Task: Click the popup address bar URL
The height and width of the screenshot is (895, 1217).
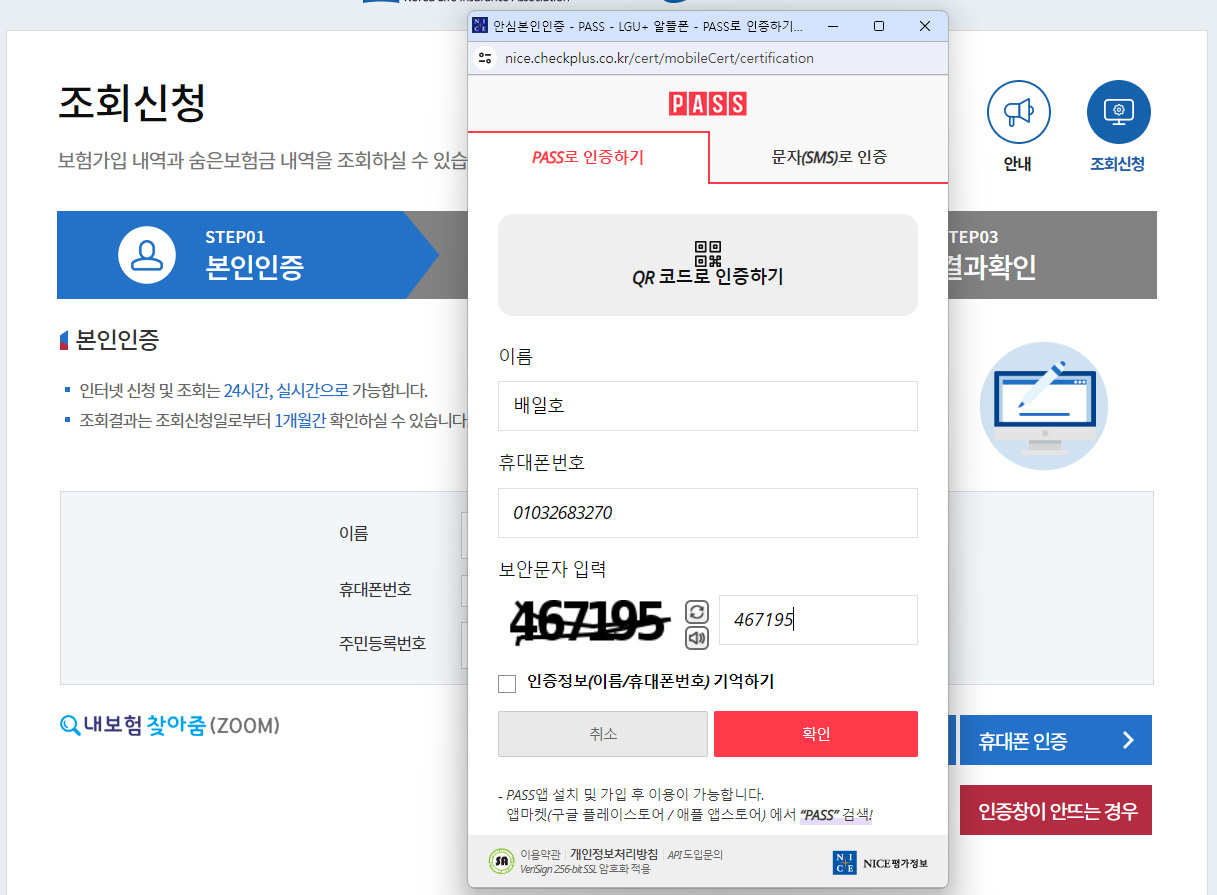Action: point(659,58)
